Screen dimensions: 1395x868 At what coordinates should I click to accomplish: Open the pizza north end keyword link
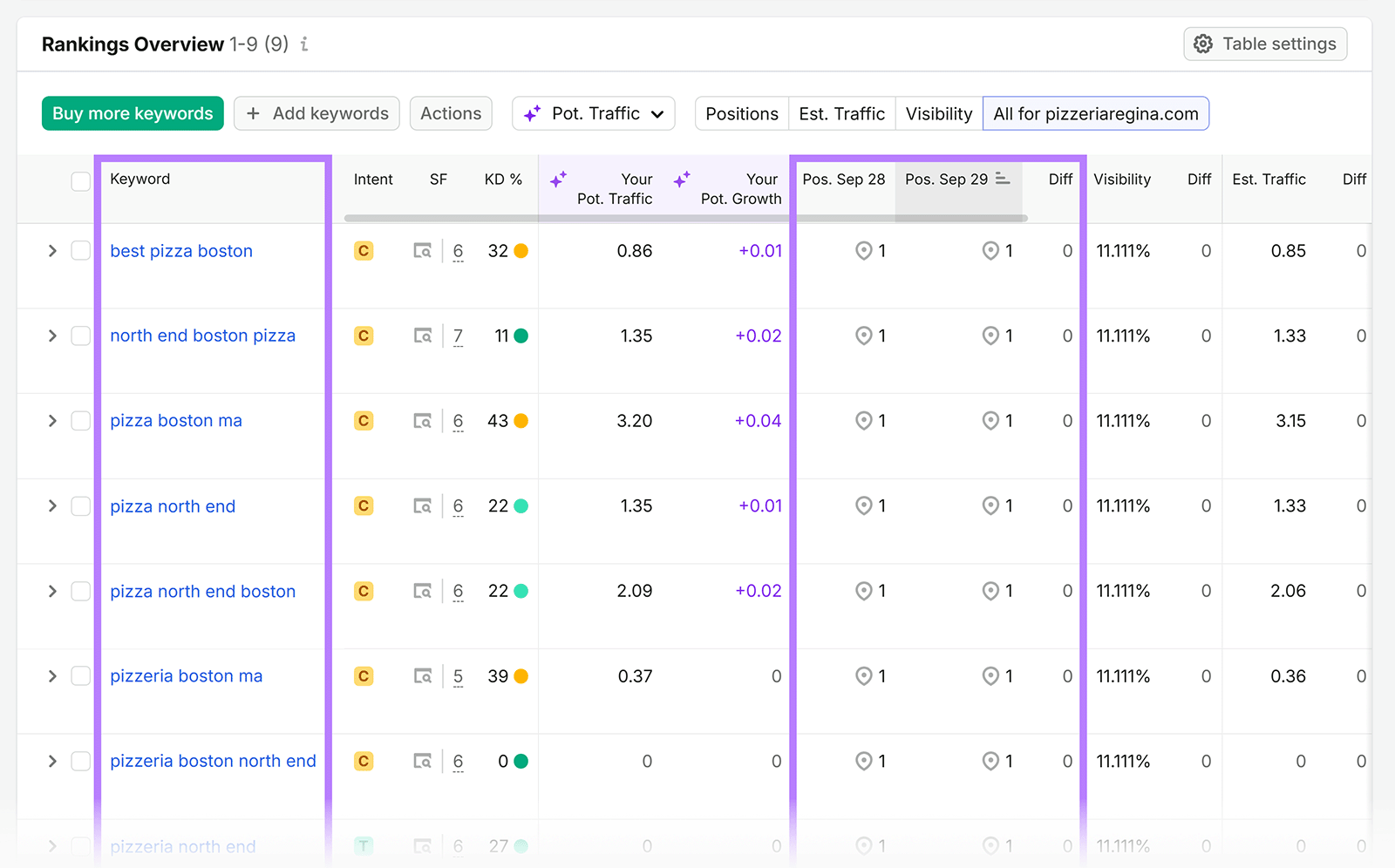173,506
